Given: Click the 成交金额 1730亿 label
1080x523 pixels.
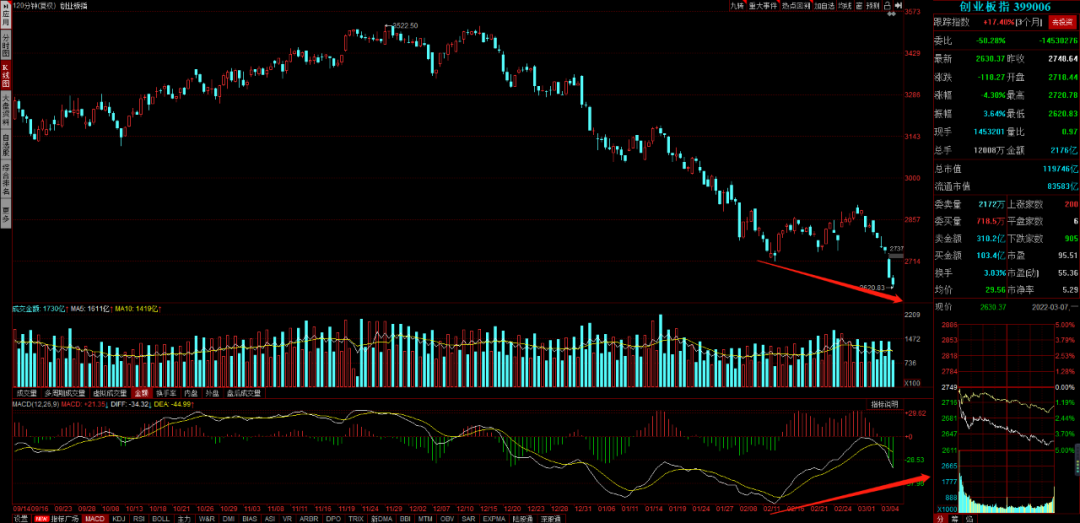Looking at the screenshot, I should (38, 308).
